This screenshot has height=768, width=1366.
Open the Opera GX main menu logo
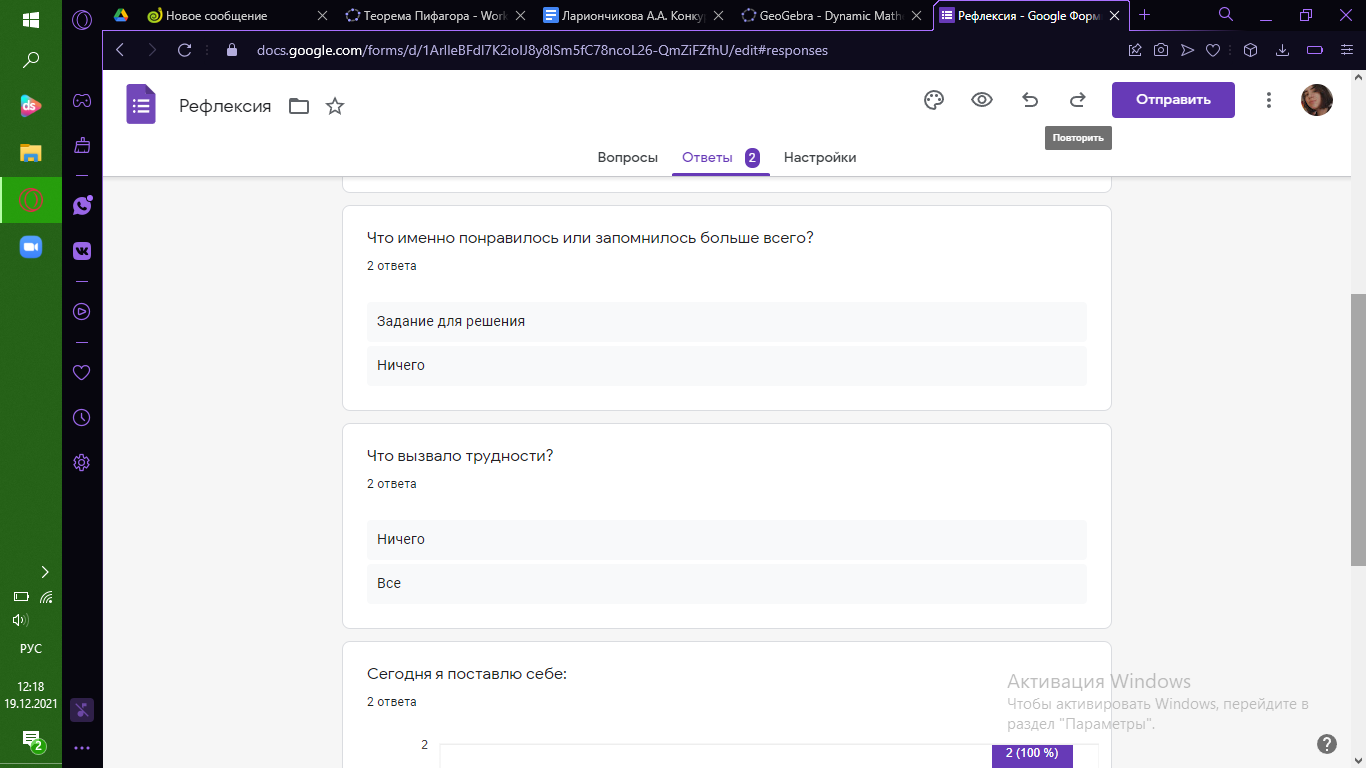(x=82, y=18)
